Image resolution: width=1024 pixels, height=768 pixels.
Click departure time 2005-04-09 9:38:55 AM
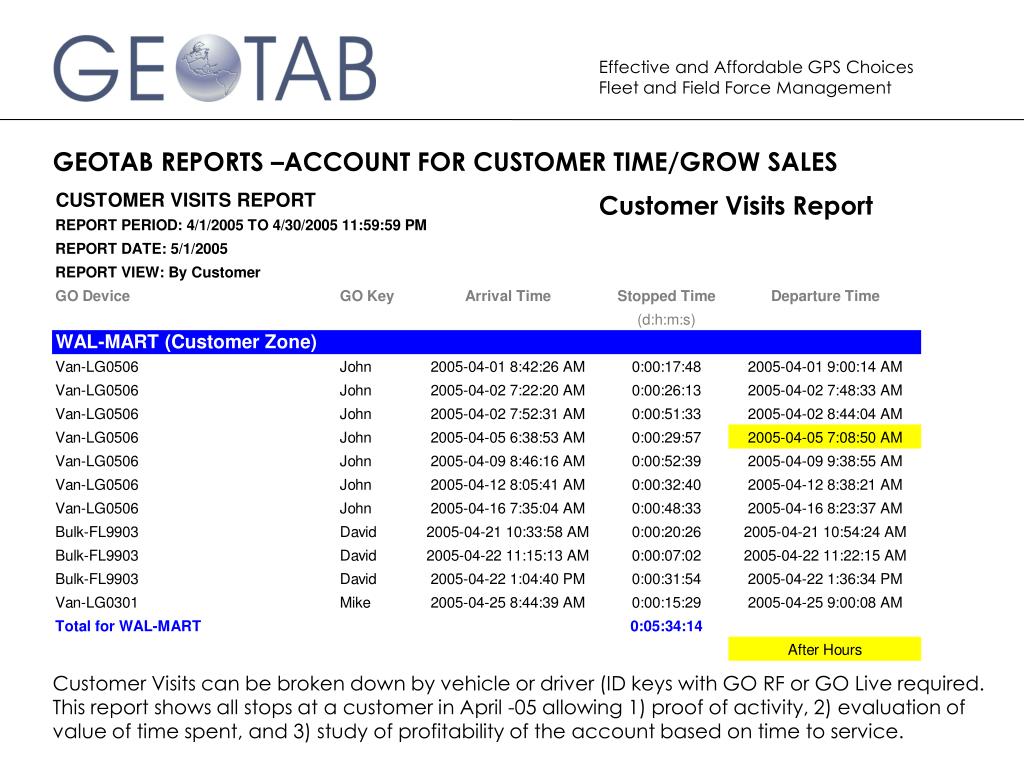click(x=825, y=460)
